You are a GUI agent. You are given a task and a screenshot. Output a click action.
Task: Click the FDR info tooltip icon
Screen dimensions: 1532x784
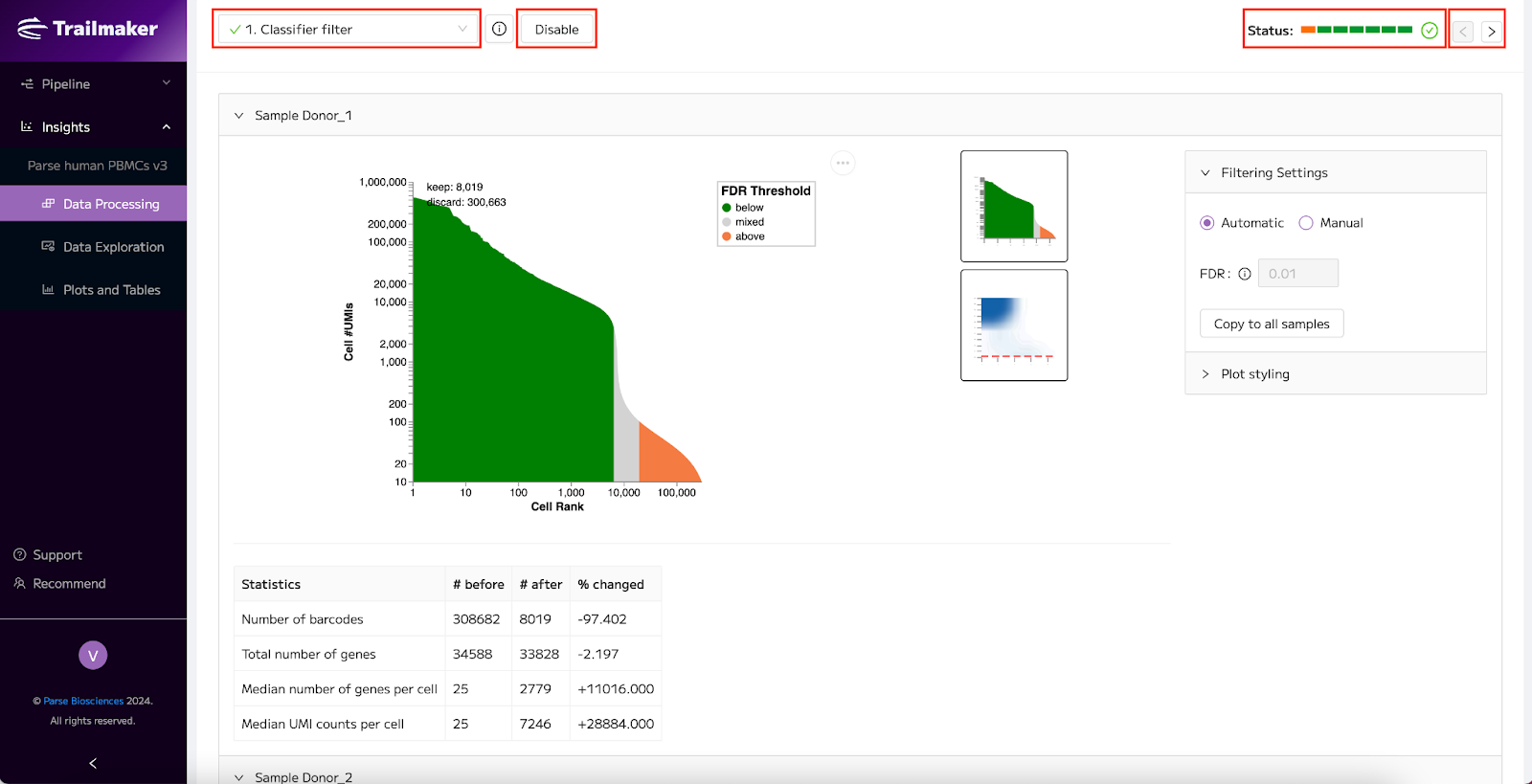click(x=1245, y=274)
